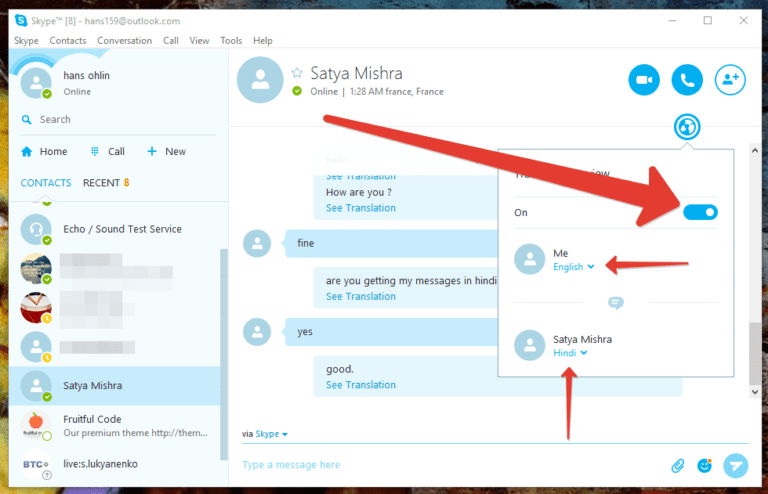Start a voice call with Satya Mishra
This screenshot has width=768, height=494.
pos(687,79)
